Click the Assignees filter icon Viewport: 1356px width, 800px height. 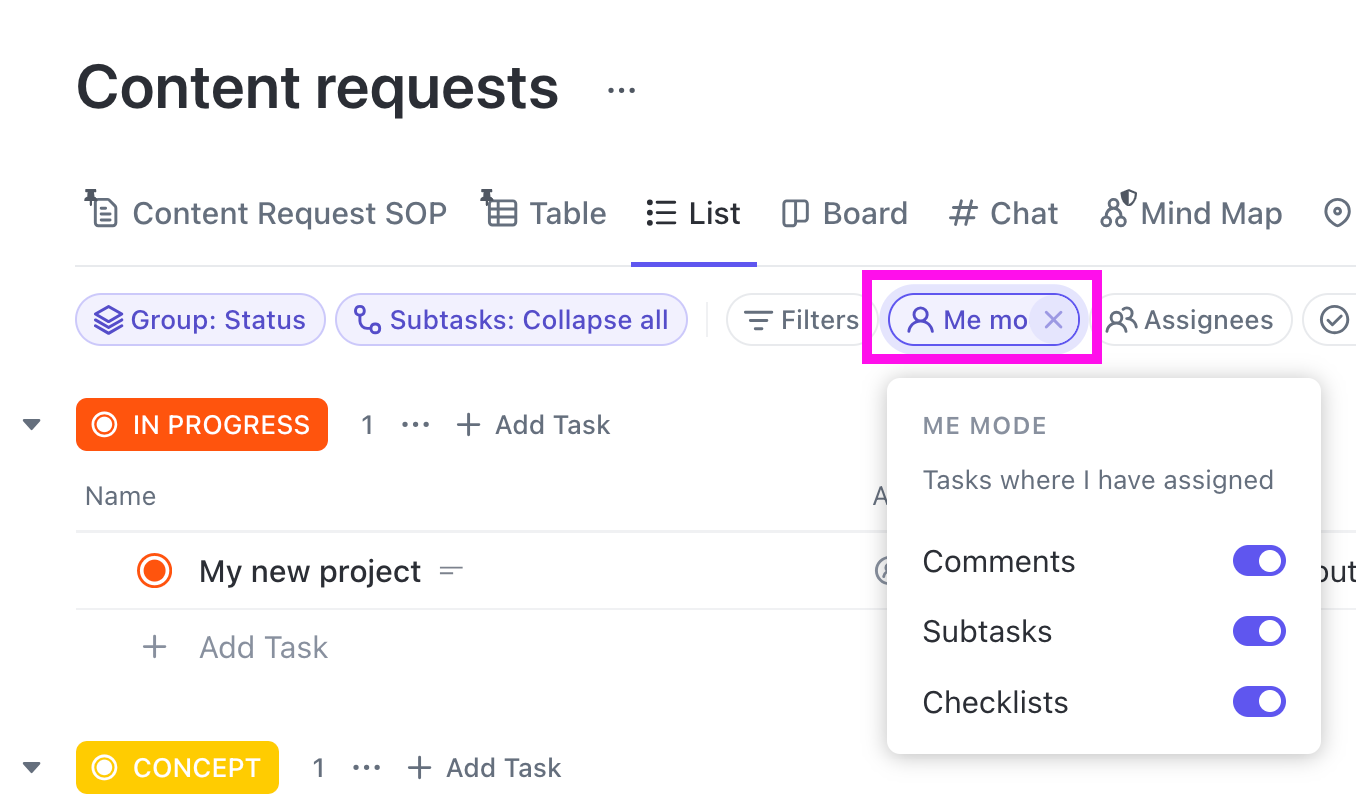tap(1122, 319)
